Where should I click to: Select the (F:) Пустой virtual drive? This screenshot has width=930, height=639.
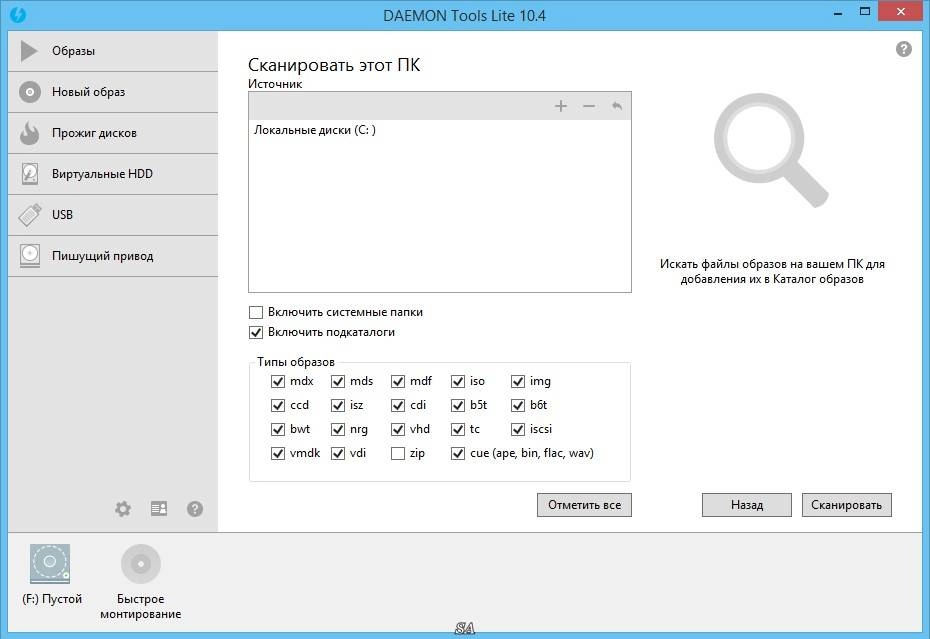[50, 564]
